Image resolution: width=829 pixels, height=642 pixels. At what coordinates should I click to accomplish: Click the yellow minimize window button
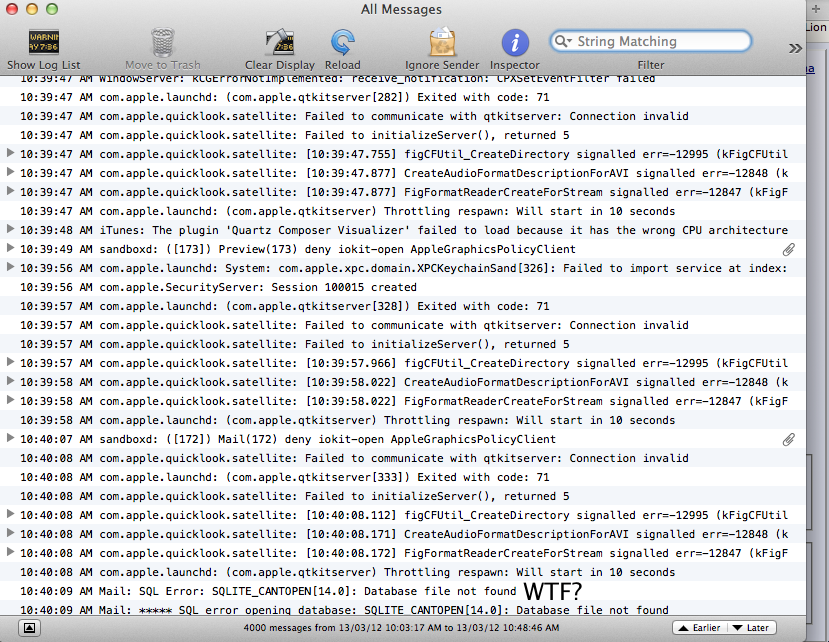[x=32, y=9]
